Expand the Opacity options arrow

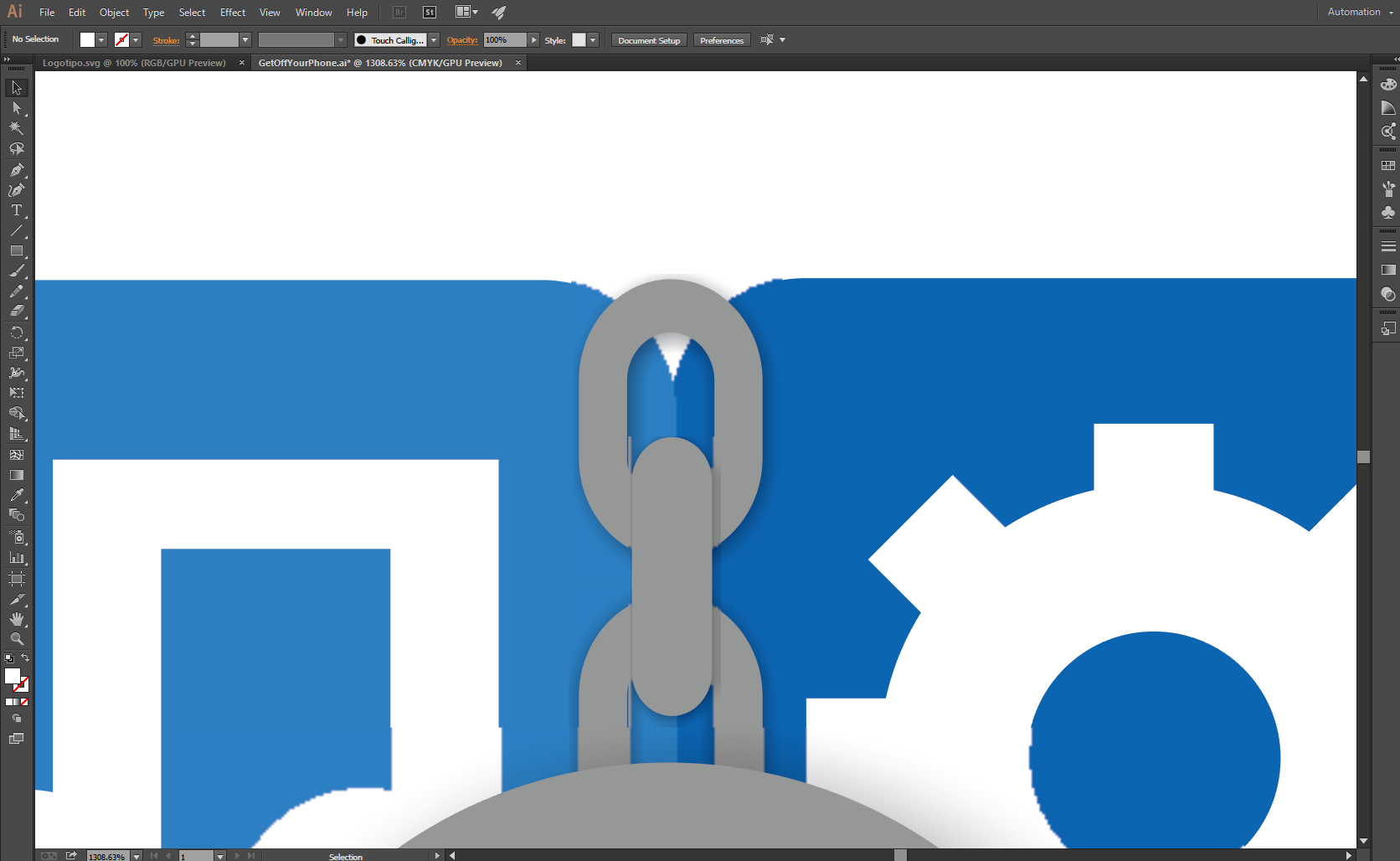533,40
